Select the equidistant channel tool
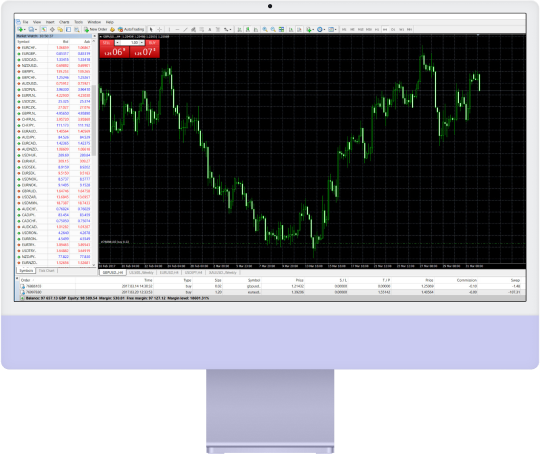Image resolution: width=540 pixels, height=454 pixels. point(193,30)
